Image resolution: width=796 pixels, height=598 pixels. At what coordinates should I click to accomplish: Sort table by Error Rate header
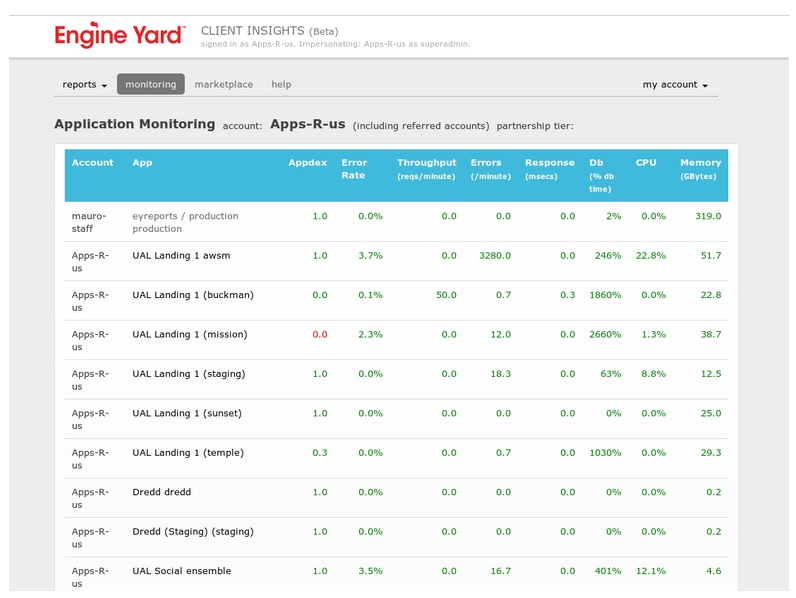coord(354,169)
